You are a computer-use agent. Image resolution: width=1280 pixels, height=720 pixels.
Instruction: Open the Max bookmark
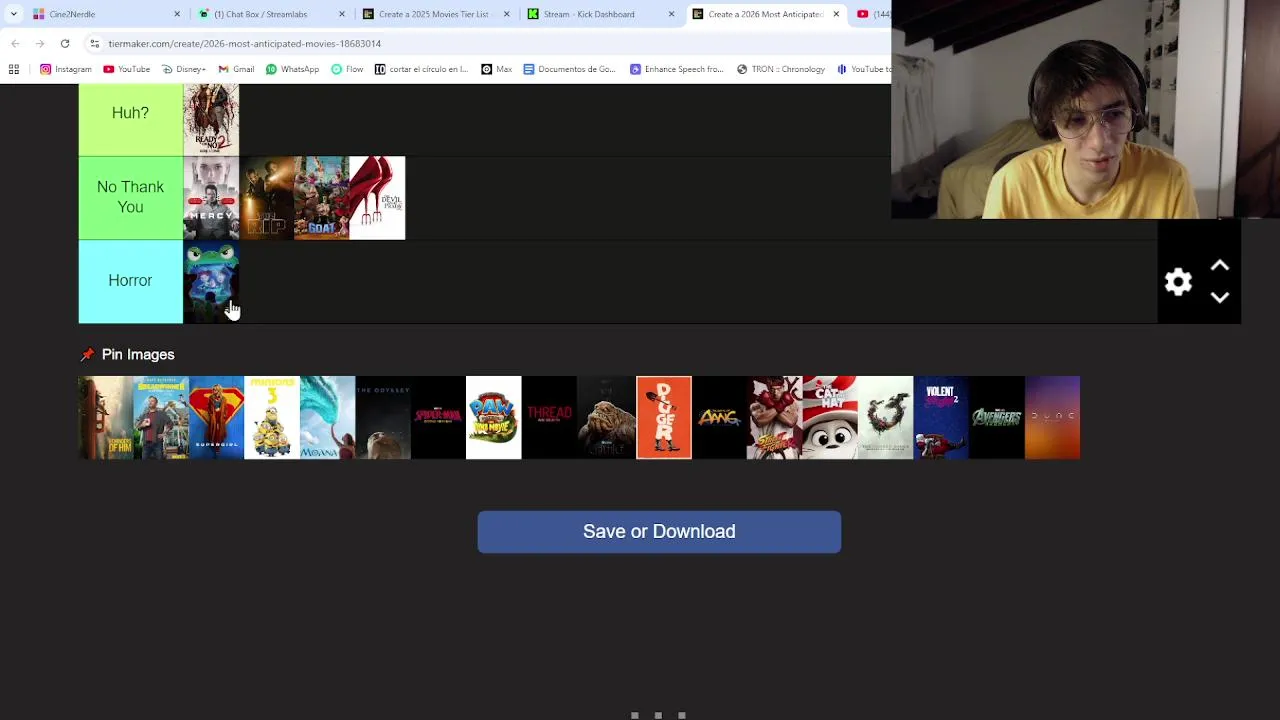(x=496, y=69)
